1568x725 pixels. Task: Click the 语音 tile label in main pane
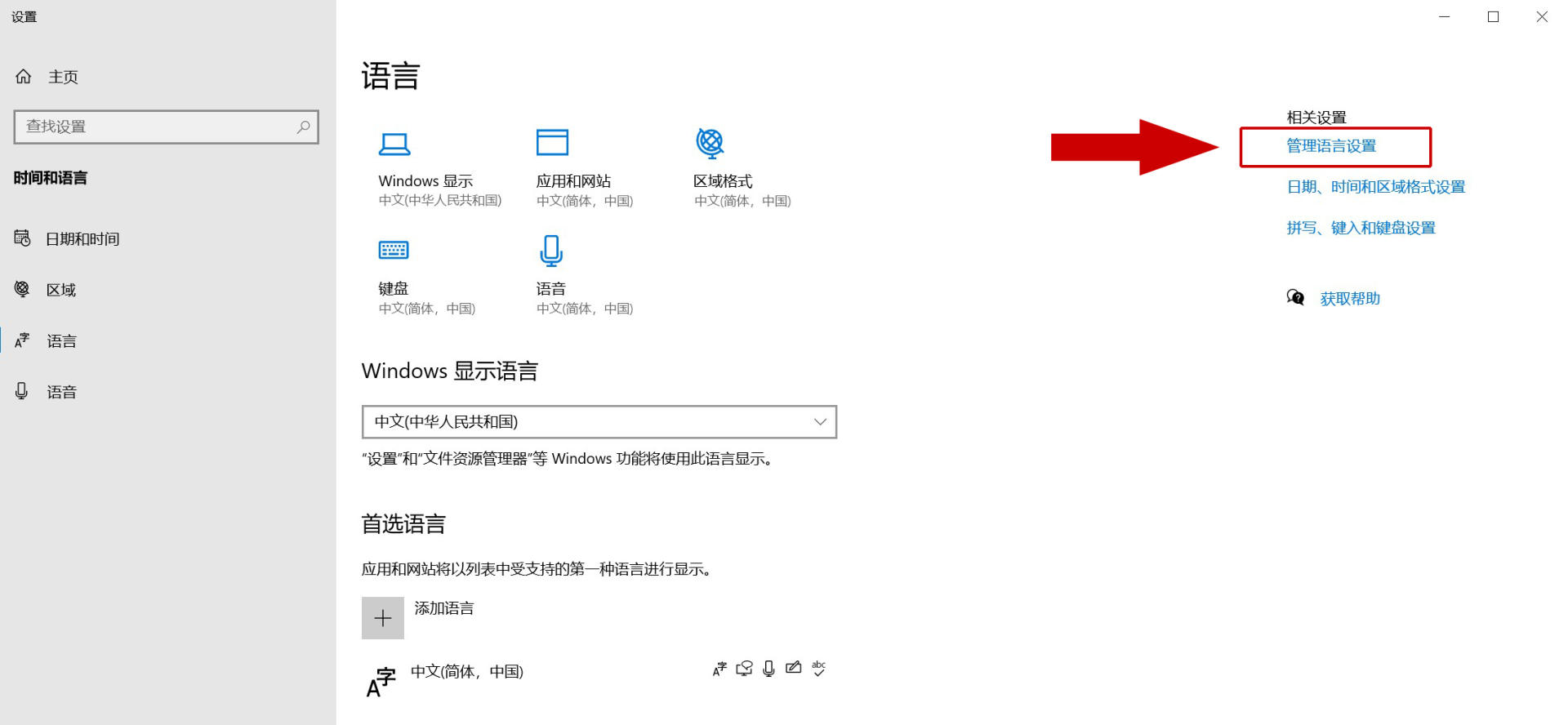[550, 289]
